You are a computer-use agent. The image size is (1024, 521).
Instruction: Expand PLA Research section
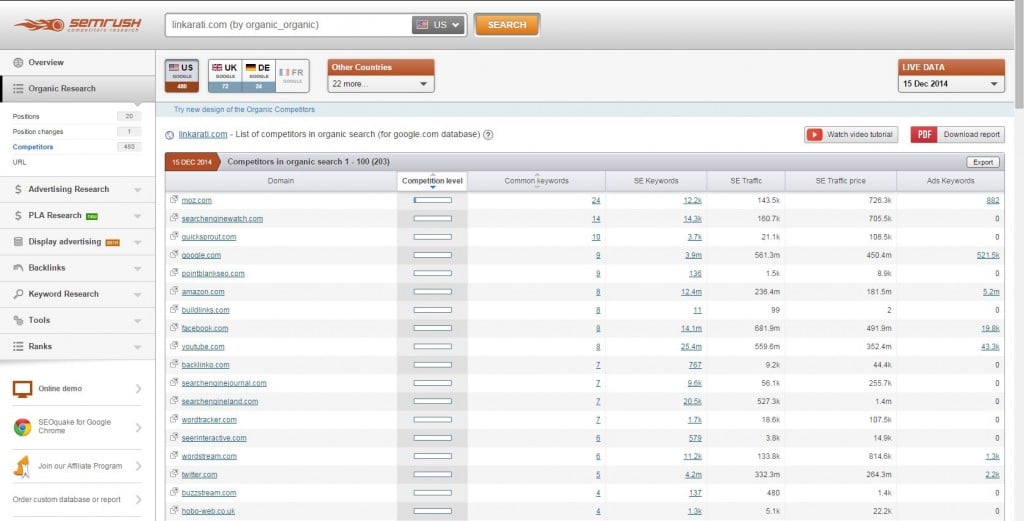137,216
